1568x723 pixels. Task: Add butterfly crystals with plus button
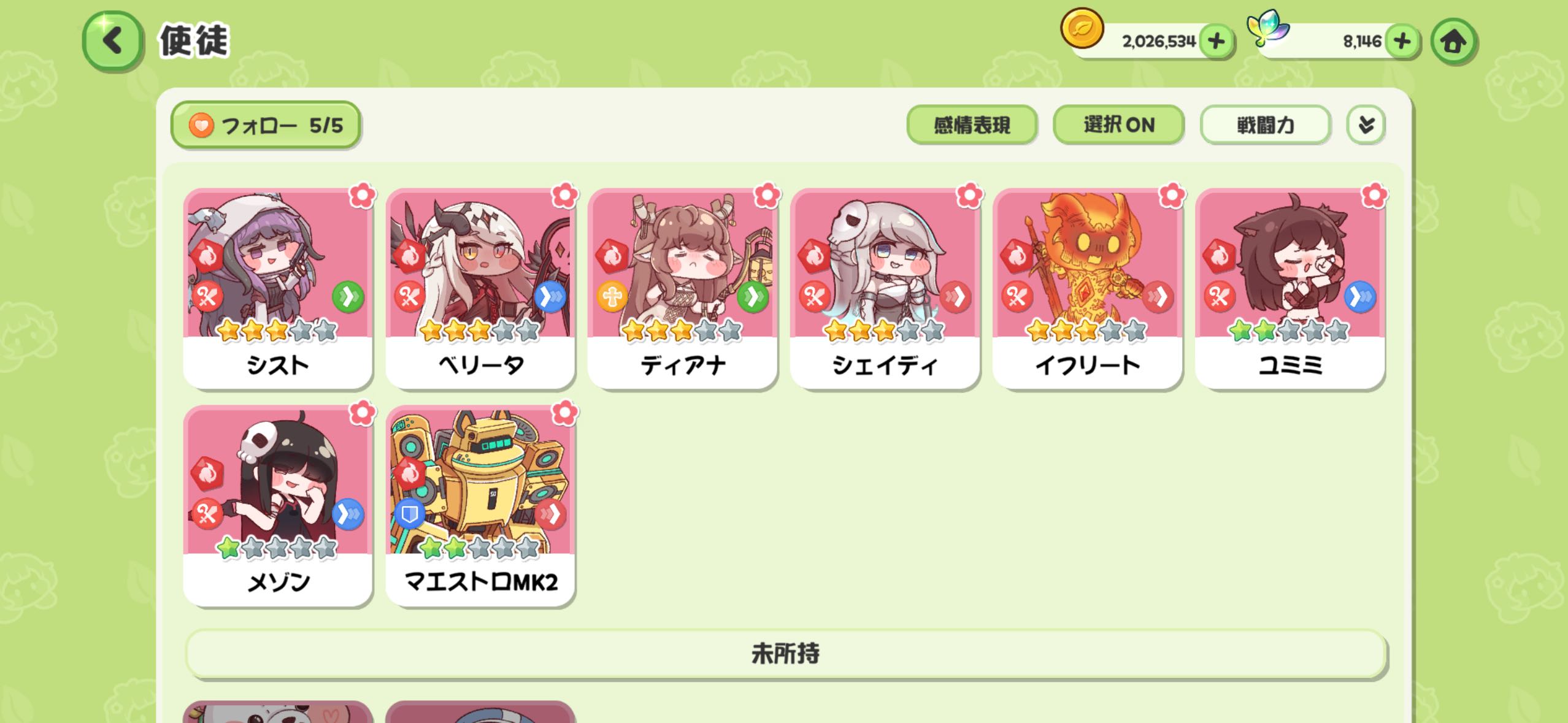point(1402,41)
